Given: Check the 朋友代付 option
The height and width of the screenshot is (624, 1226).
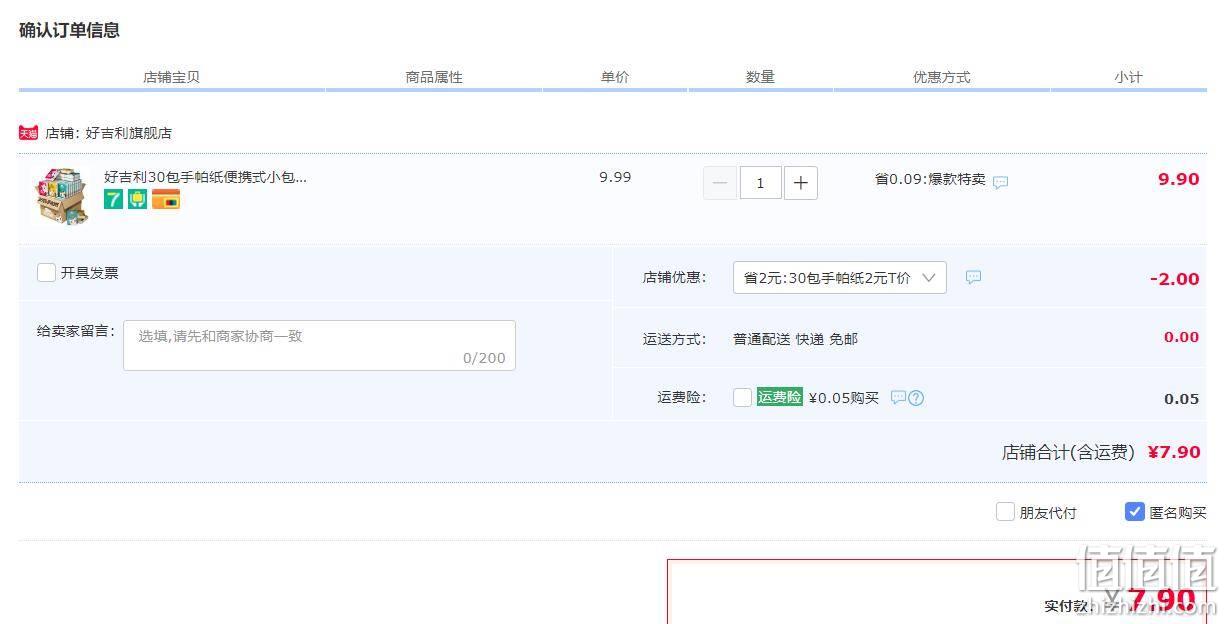Looking at the screenshot, I should click(x=1005, y=512).
